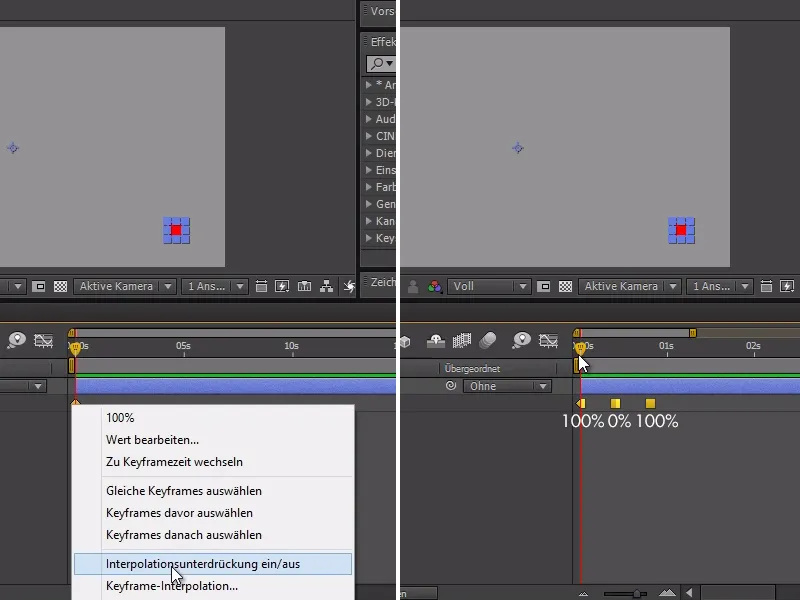The width and height of the screenshot is (800, 600).
Task: Choose Keyframes danach auswählen
Action: (x=184, y=535)
